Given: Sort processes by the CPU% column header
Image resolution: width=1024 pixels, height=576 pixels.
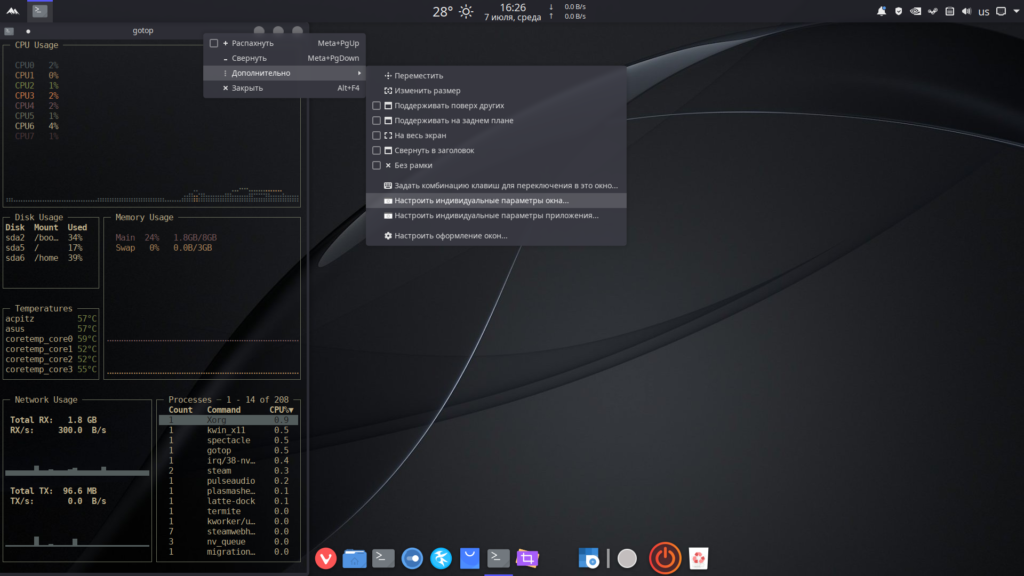Looking at the screenshot, I should click(x=281, y=410).
